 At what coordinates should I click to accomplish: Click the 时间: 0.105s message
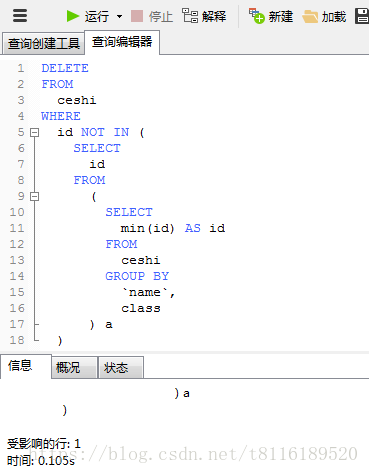click(x=41, y=461)
